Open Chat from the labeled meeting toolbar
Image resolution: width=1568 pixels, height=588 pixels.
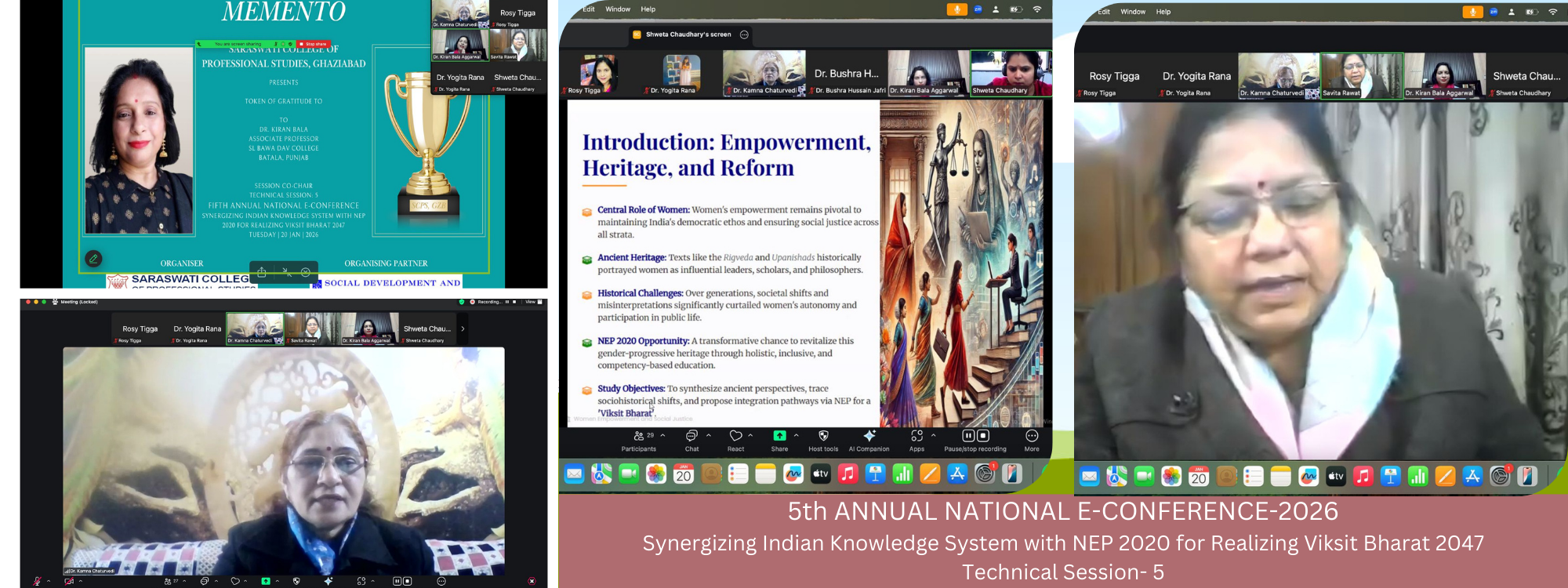(691, 437)
